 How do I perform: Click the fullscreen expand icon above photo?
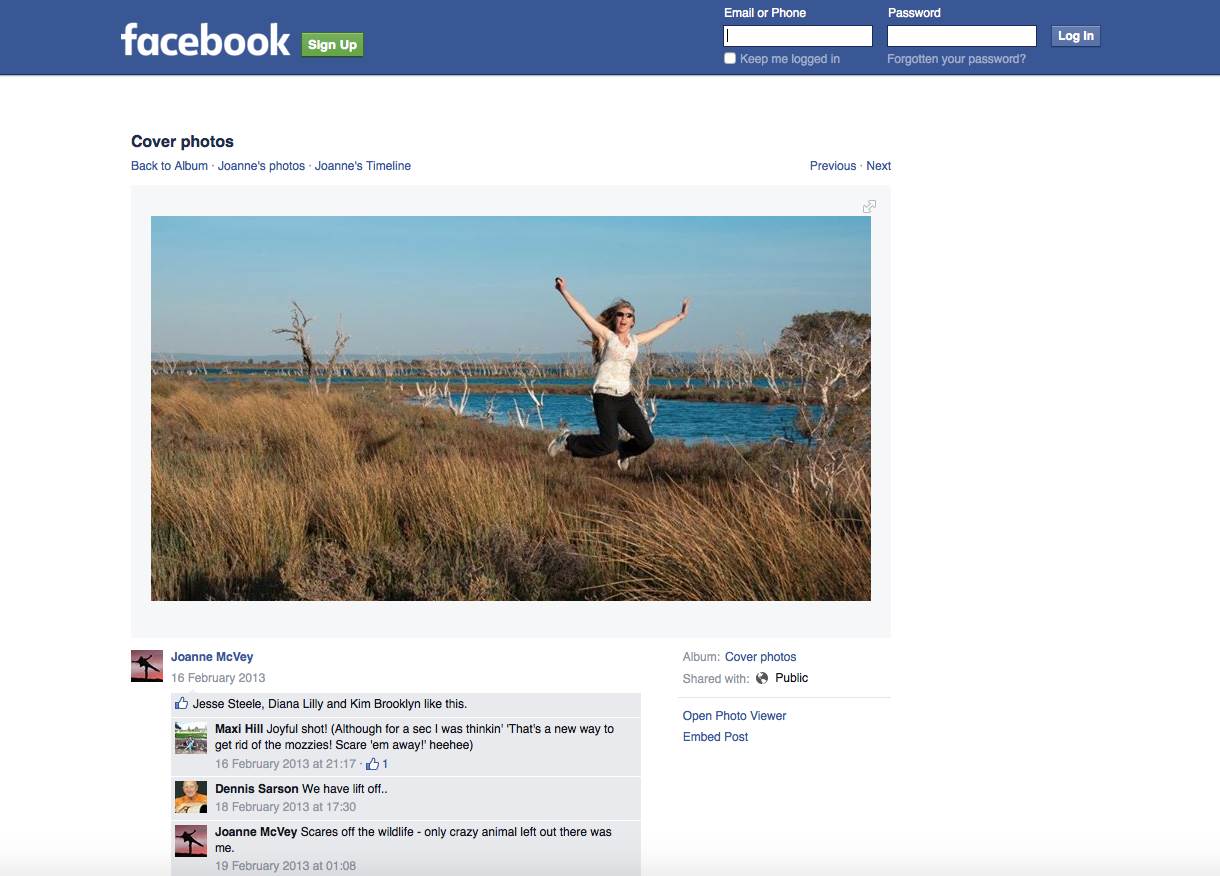click(x=869, y=207)
